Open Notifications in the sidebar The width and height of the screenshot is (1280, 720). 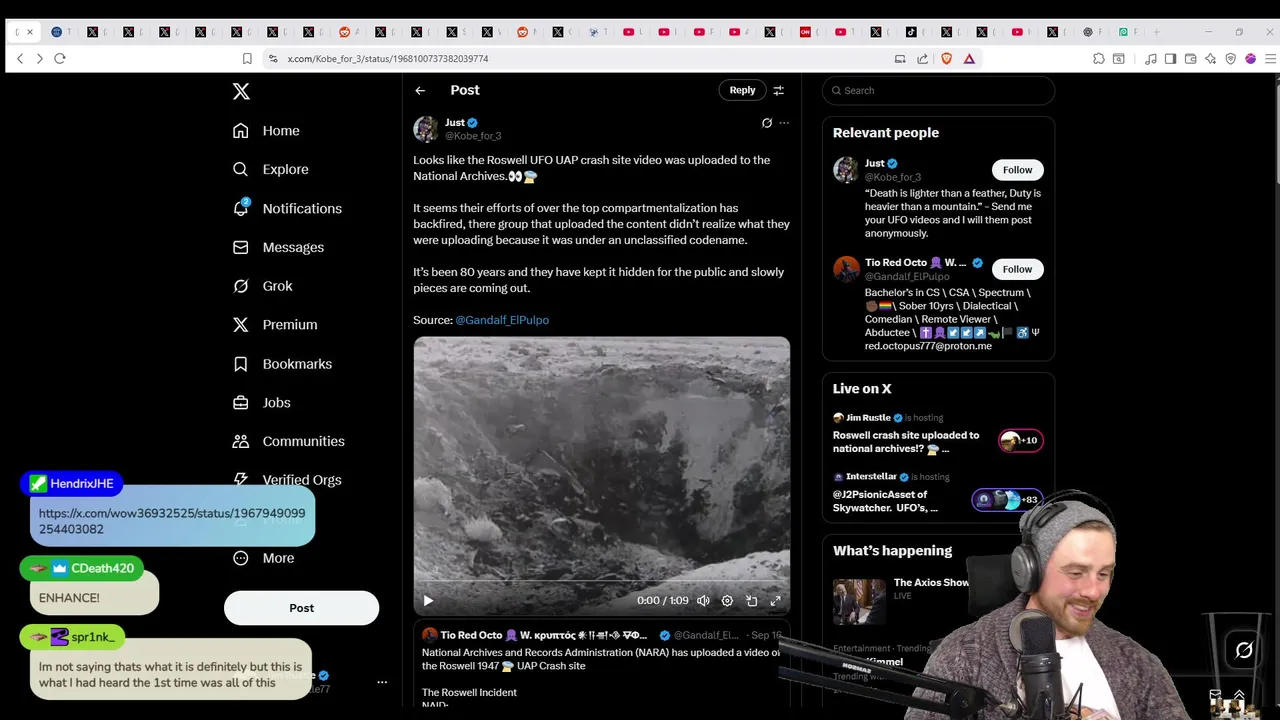point(287,208)
